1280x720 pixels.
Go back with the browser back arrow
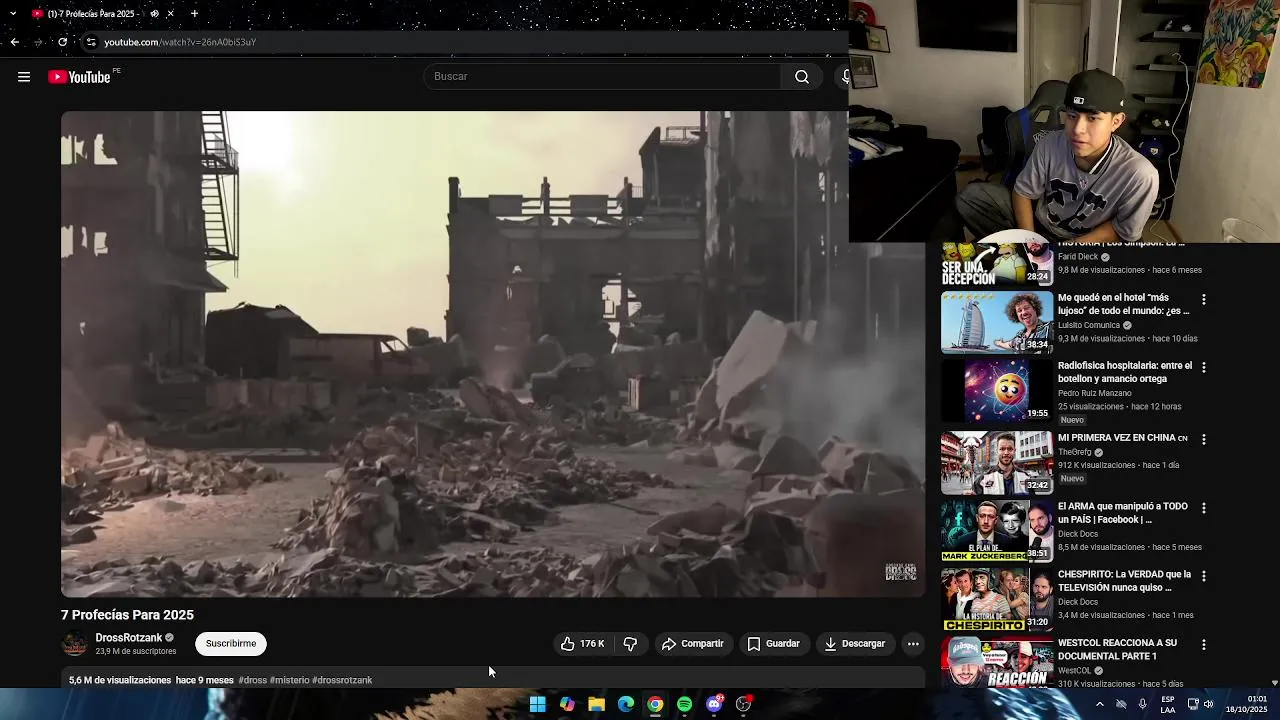(14, 42)
